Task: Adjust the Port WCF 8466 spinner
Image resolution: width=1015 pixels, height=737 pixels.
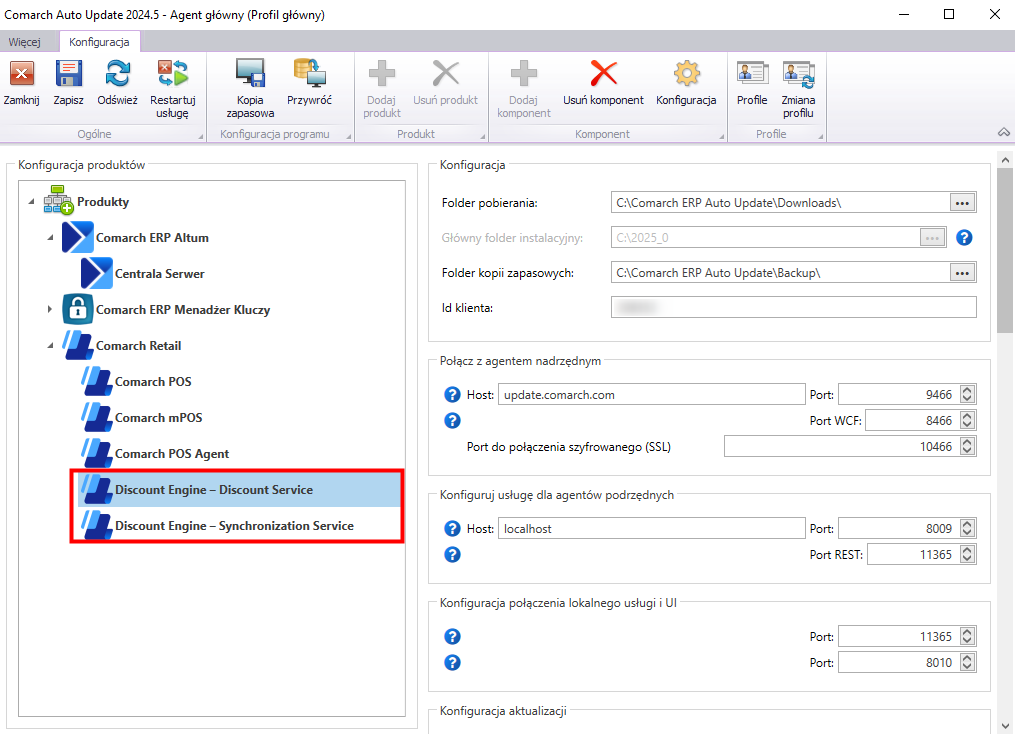Action: click(x=967, y=421)
